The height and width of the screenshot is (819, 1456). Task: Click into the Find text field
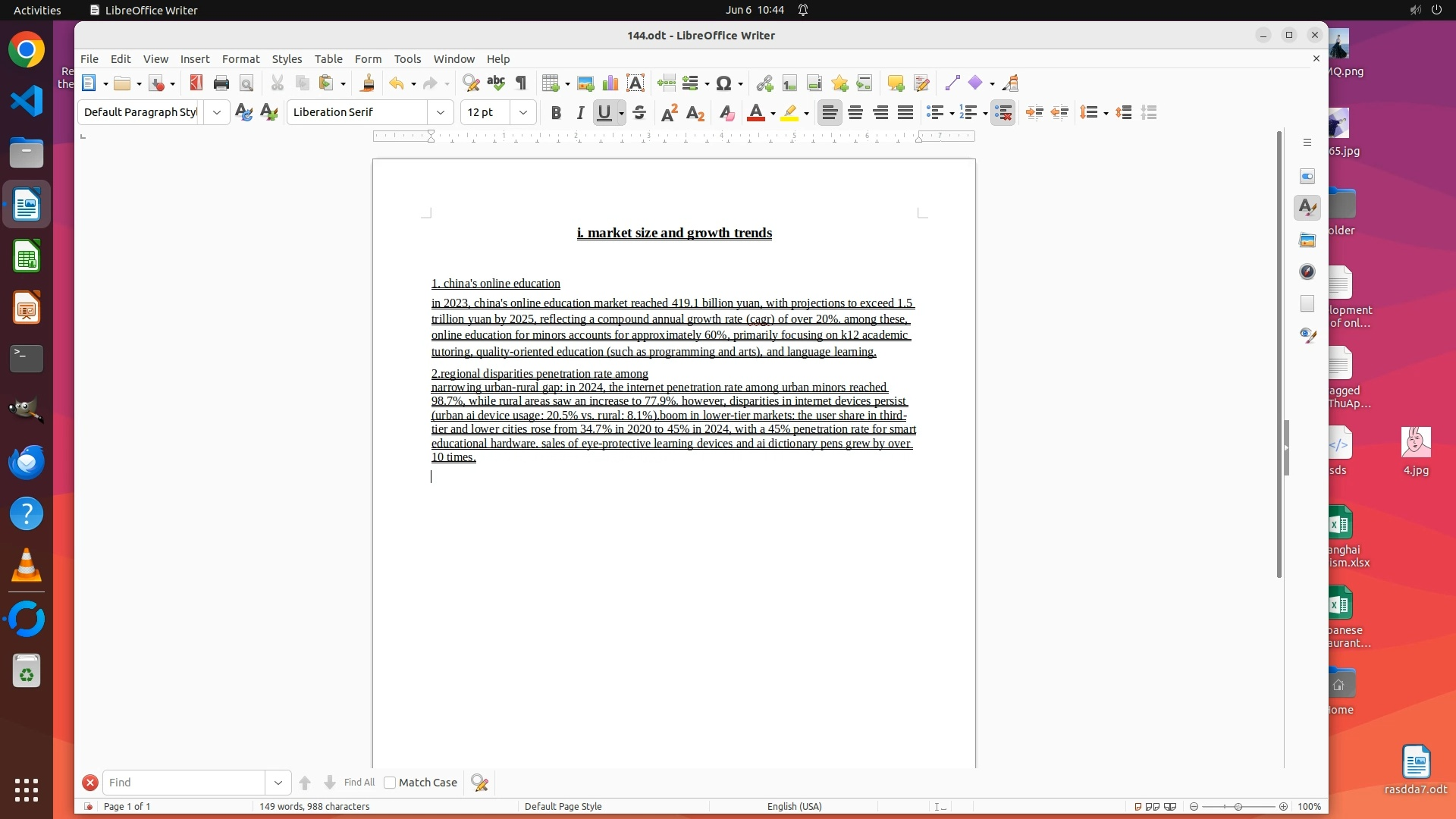pos(184,783)
